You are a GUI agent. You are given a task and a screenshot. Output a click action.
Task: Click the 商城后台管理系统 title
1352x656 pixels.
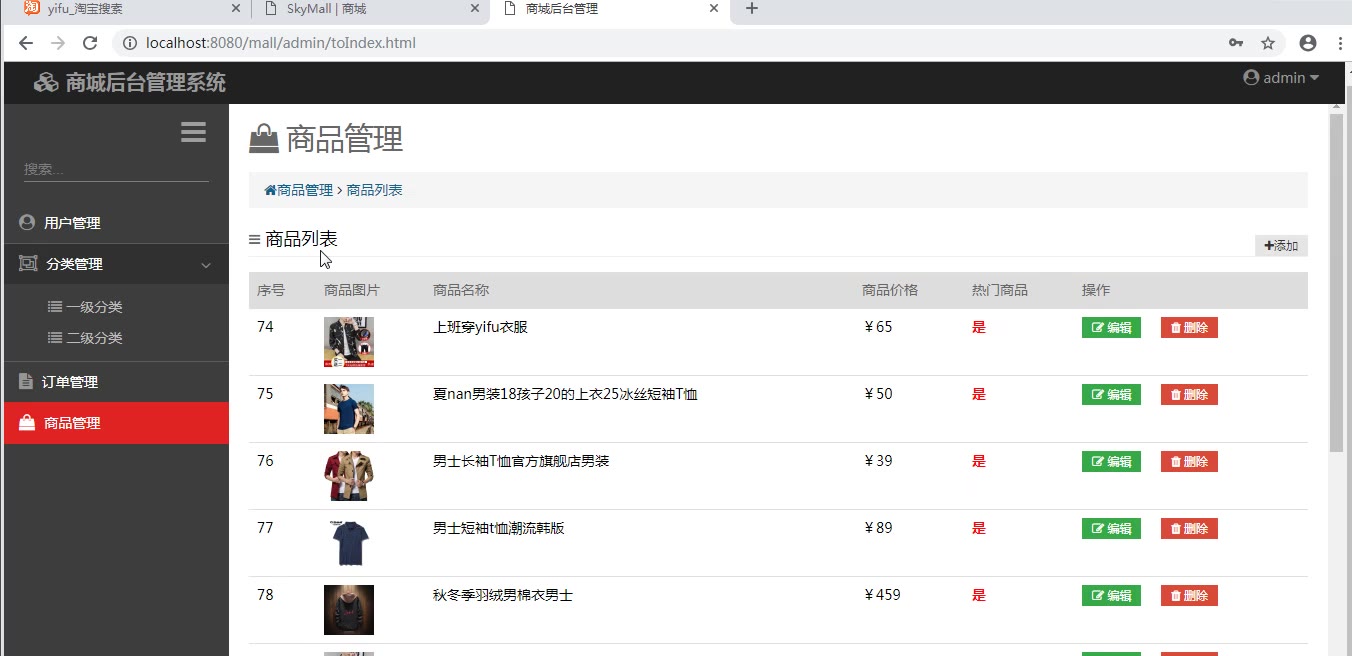coord(146,83)
